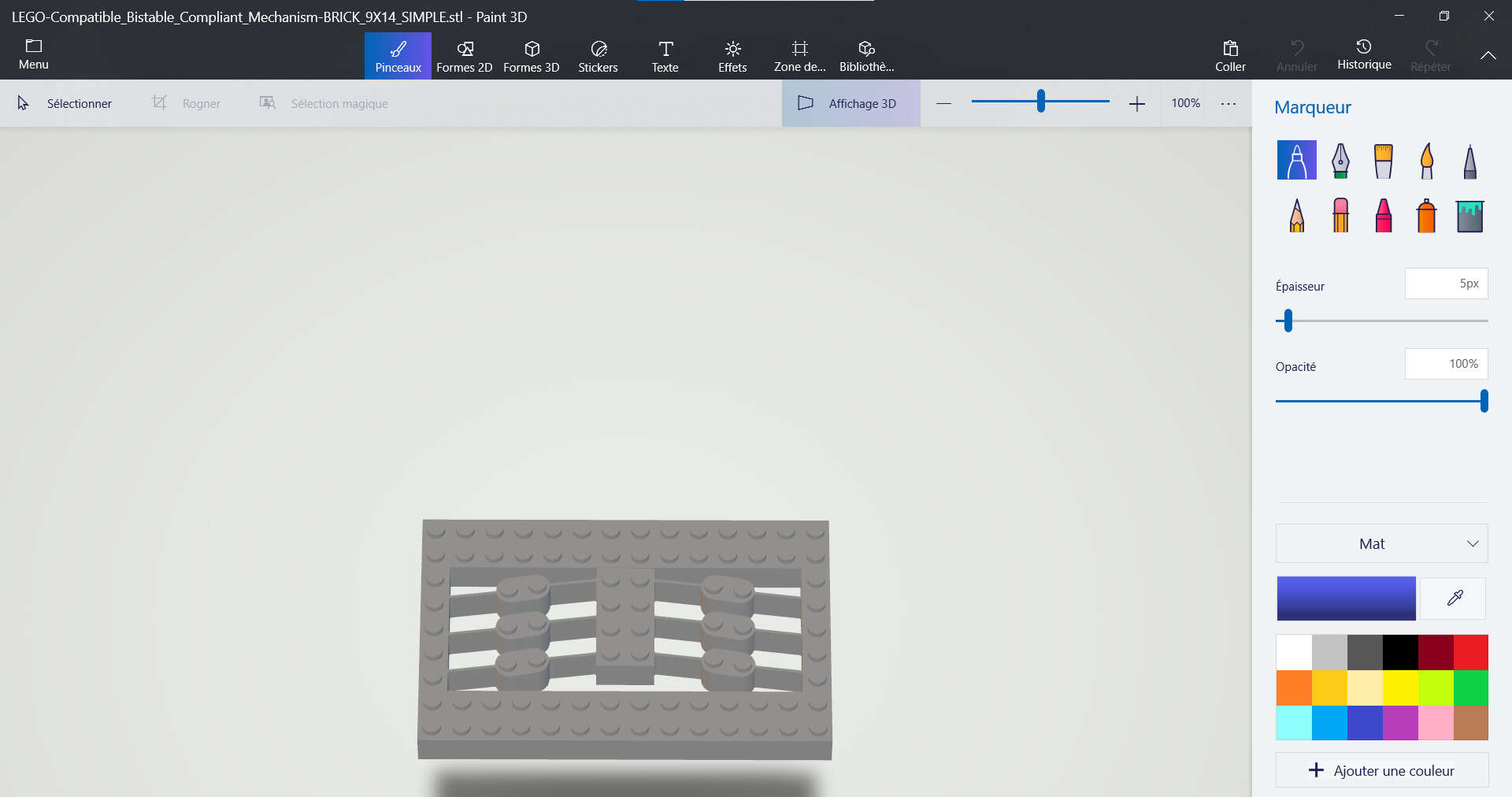This screenshot has width=1512, height=797.
Task: Open the Mat material dropdown
Action: tap(1381, 543)
